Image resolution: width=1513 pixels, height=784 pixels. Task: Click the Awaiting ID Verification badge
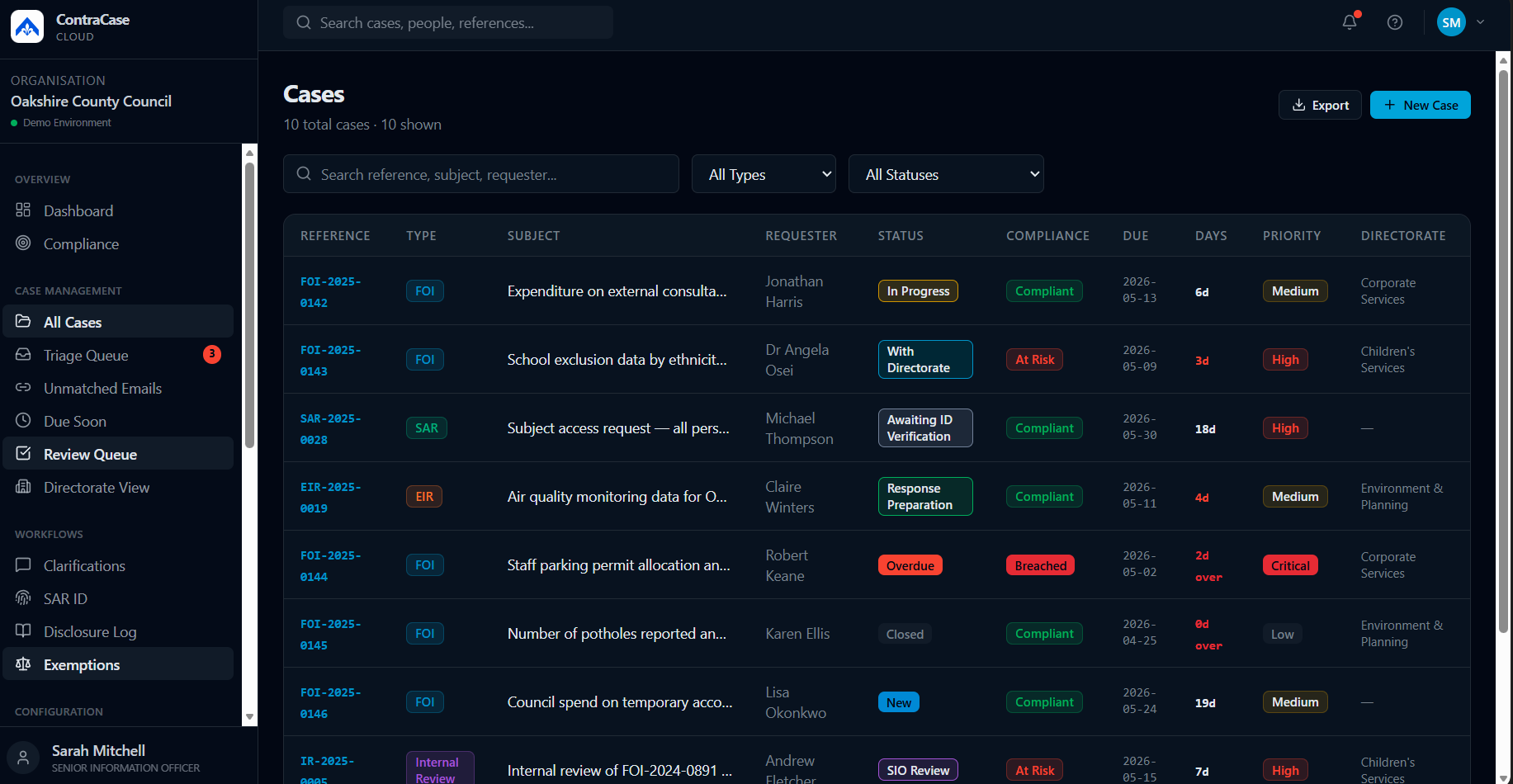(x=925, y=428)
